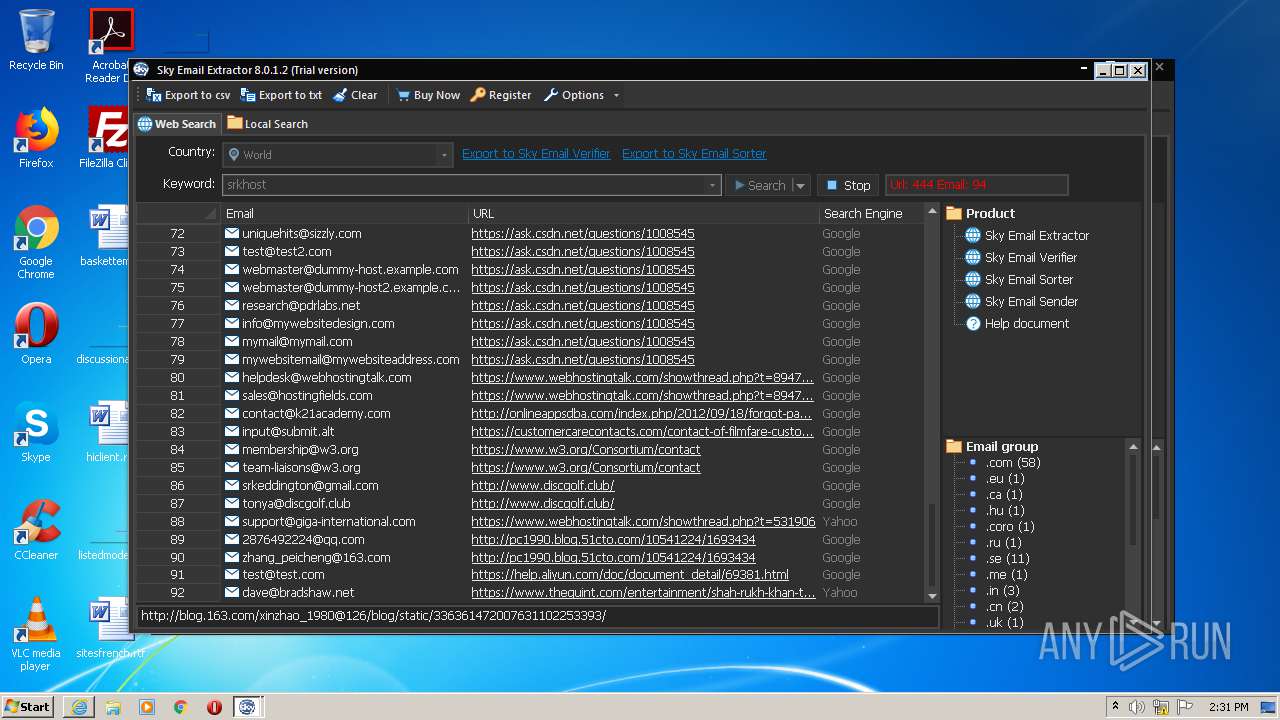Click Export to Sky Email Sorter link
This screenshot has height=720, width=1280.
[694, 154]
